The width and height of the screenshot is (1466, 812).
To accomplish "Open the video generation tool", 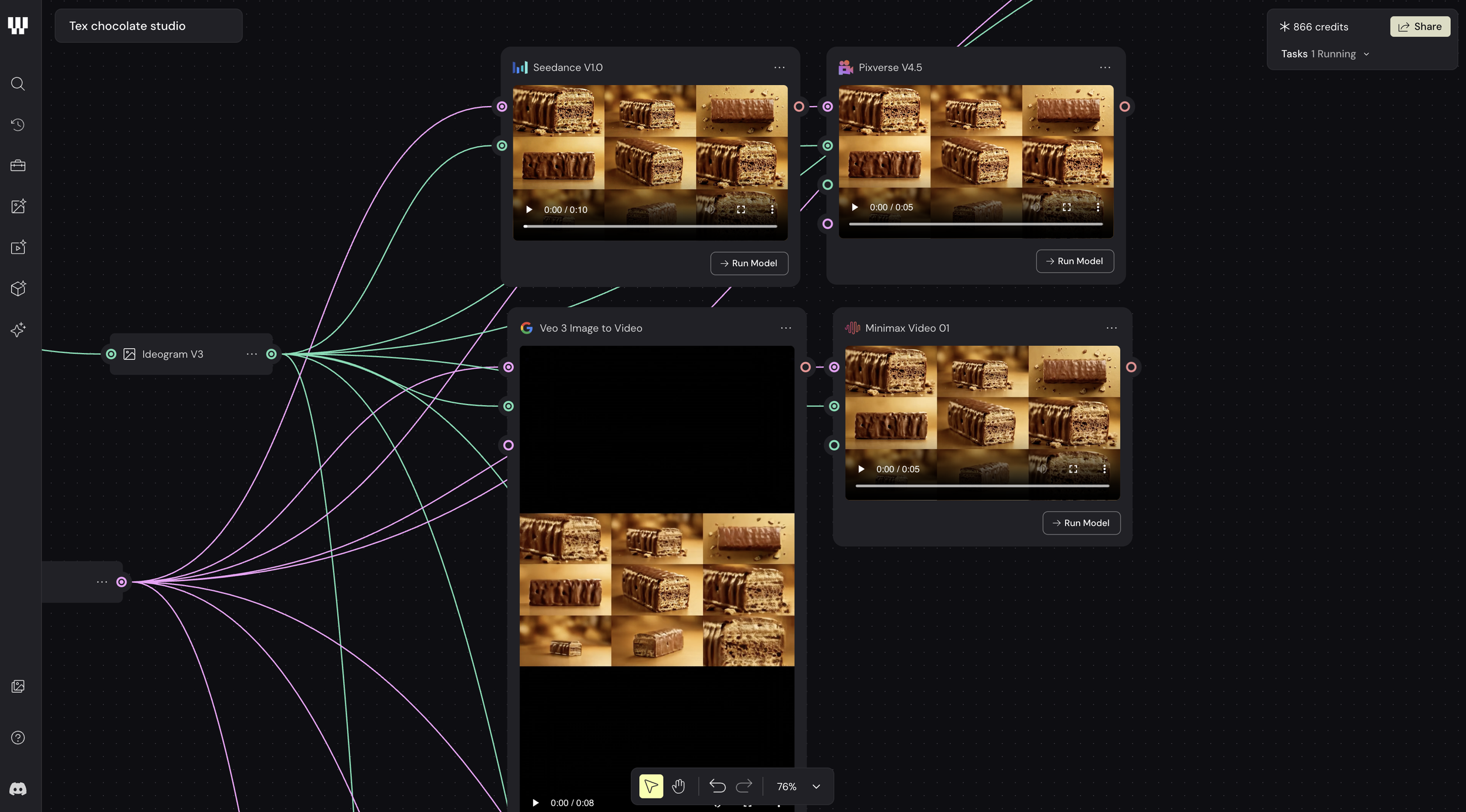I will click(x=18, y=247).
